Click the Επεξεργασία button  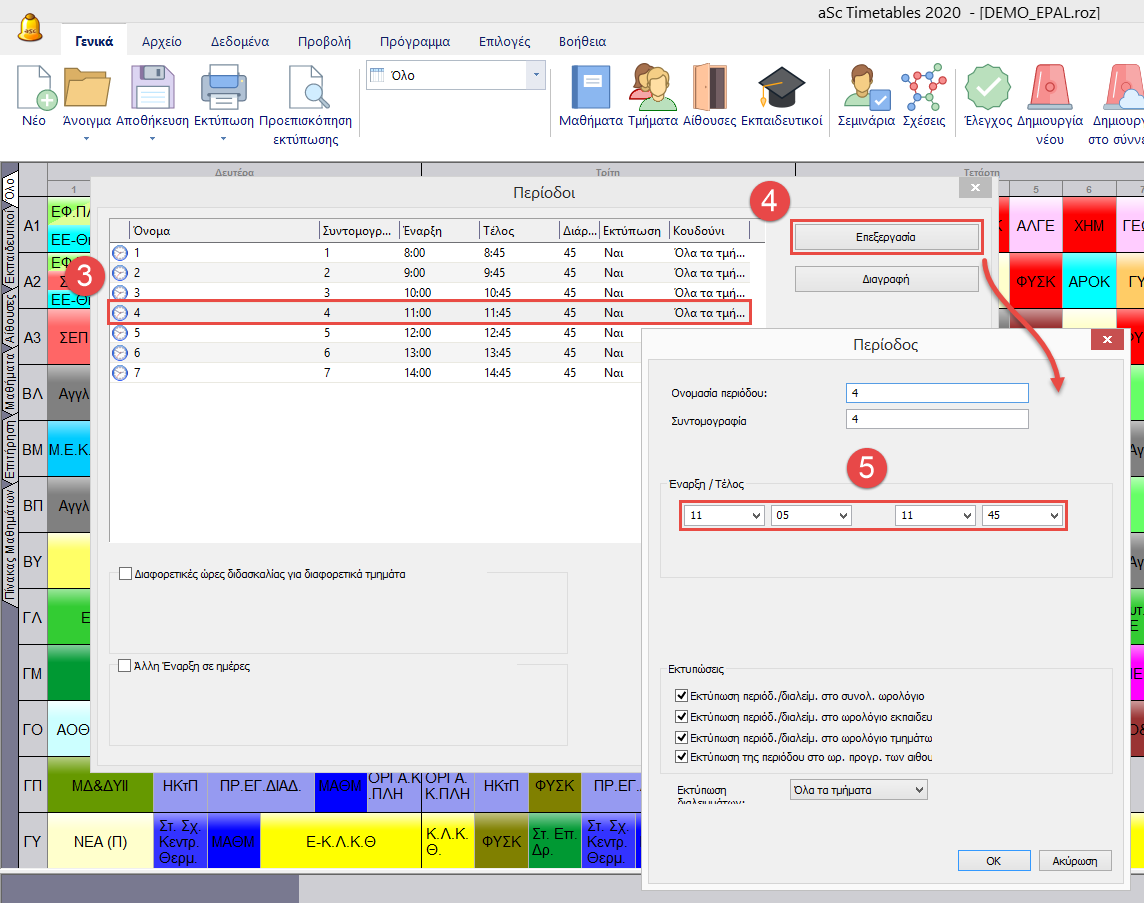click(886, 238)
